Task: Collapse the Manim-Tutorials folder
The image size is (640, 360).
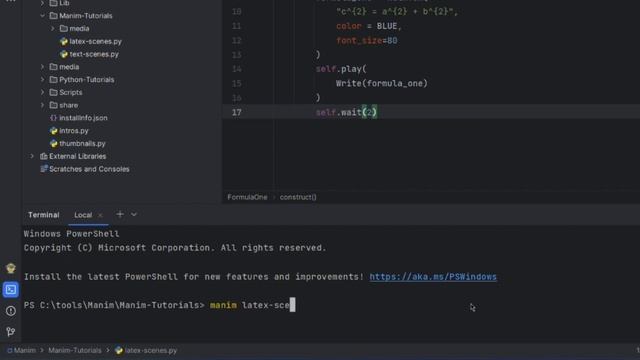Action: click(42, 16)
